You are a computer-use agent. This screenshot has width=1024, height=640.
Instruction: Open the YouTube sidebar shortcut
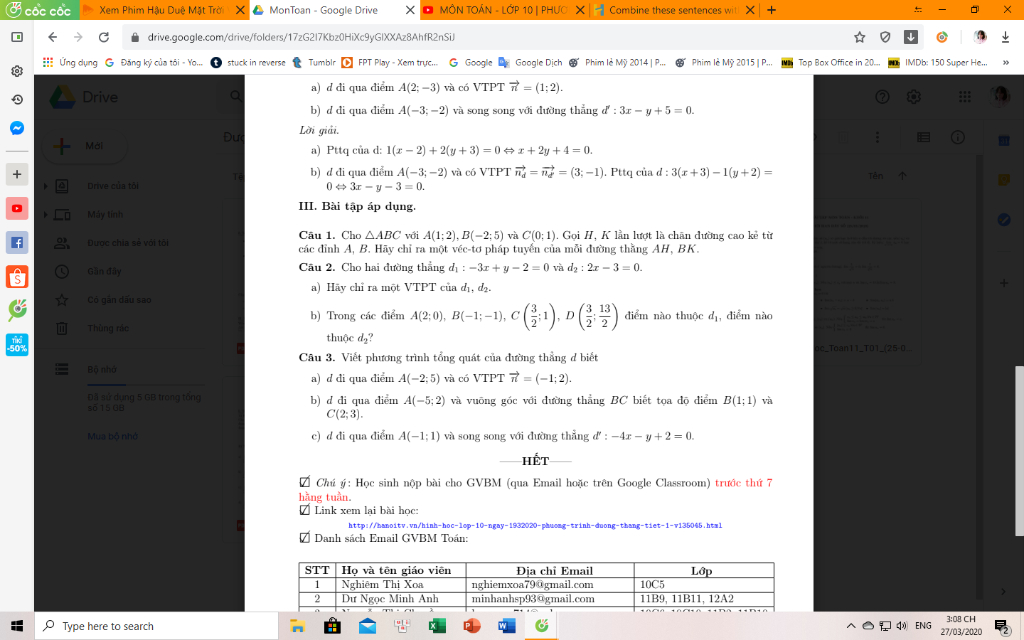click(17, 208)
